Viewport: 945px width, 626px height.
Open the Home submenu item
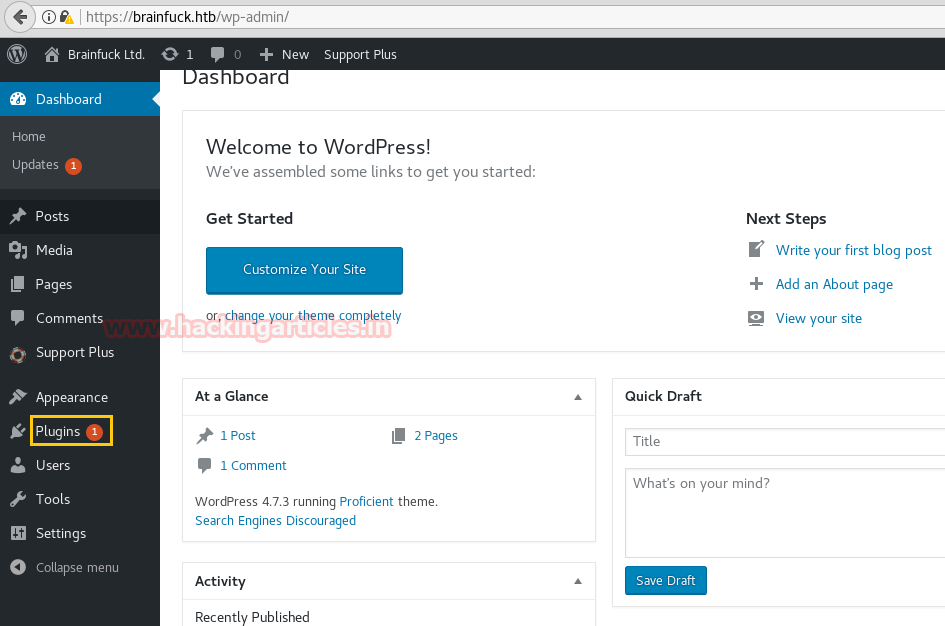[x=28, y=137]
